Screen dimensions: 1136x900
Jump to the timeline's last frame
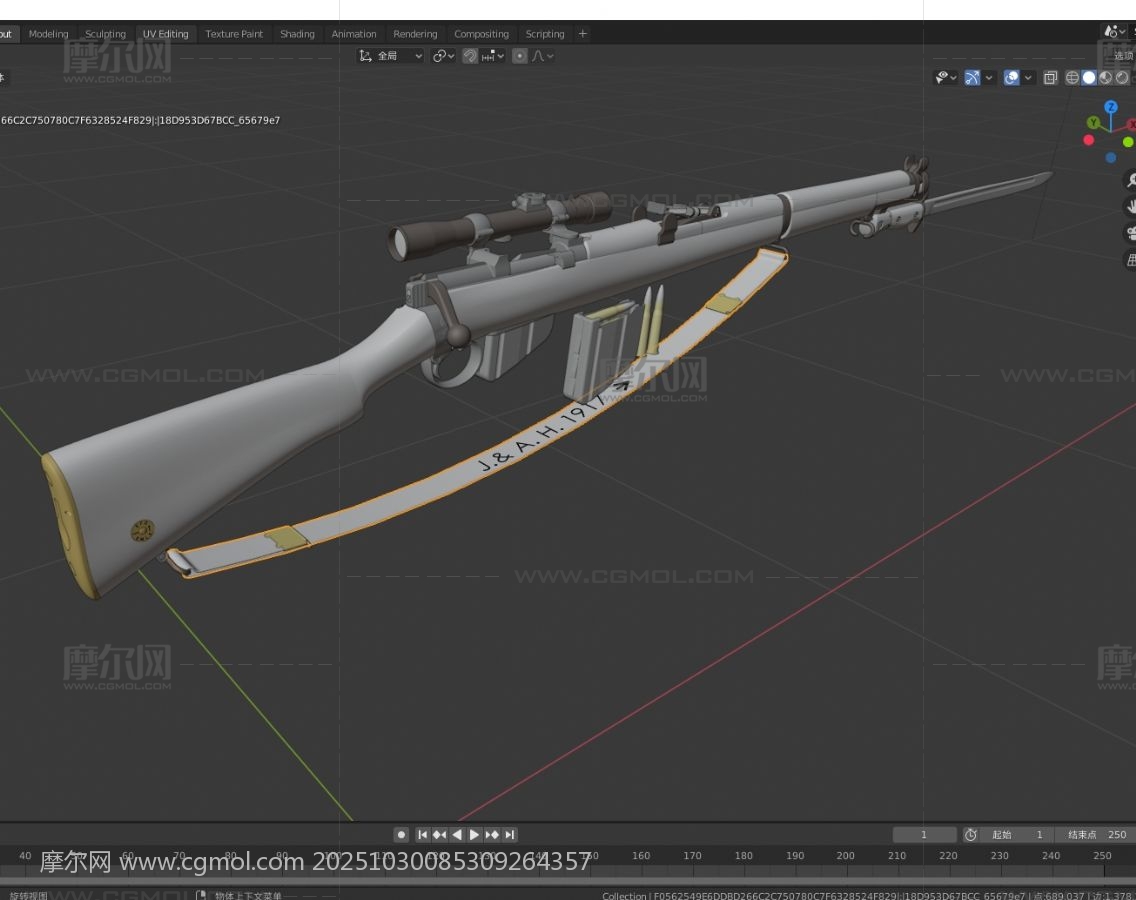pyautogui.click(x=510, y=834)
